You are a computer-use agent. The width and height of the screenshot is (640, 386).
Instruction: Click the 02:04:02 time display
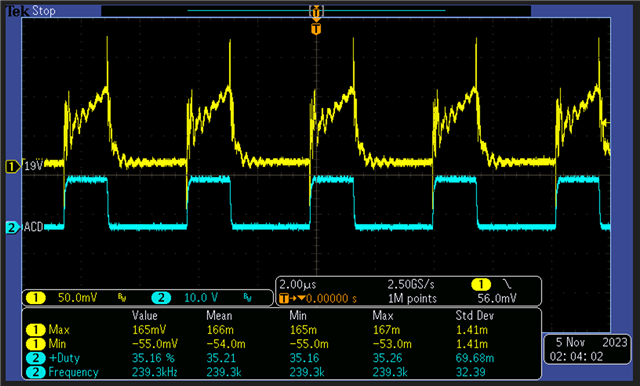(576, 357)
